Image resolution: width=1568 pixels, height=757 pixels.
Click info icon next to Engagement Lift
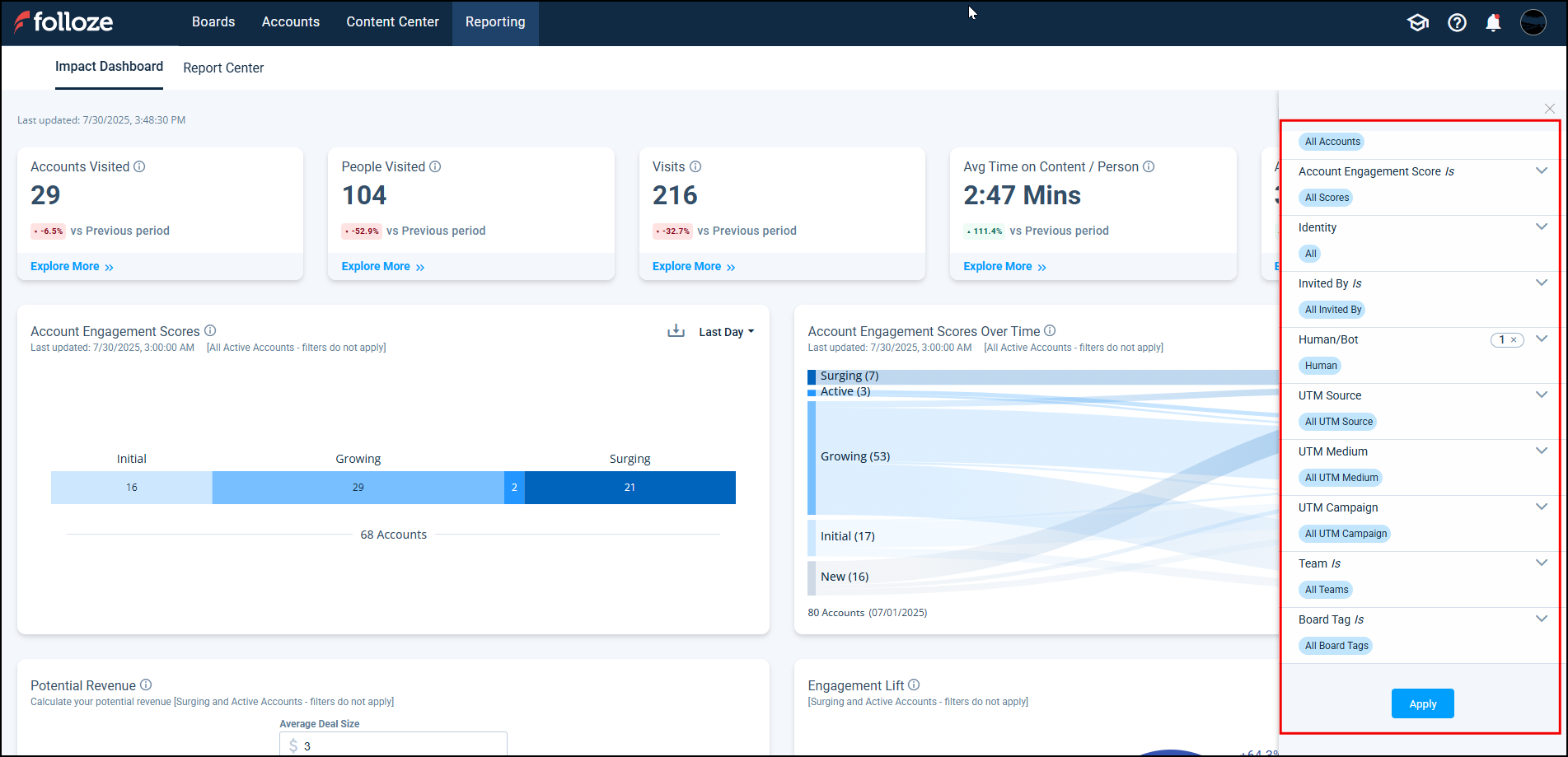(x=914, y=685)
